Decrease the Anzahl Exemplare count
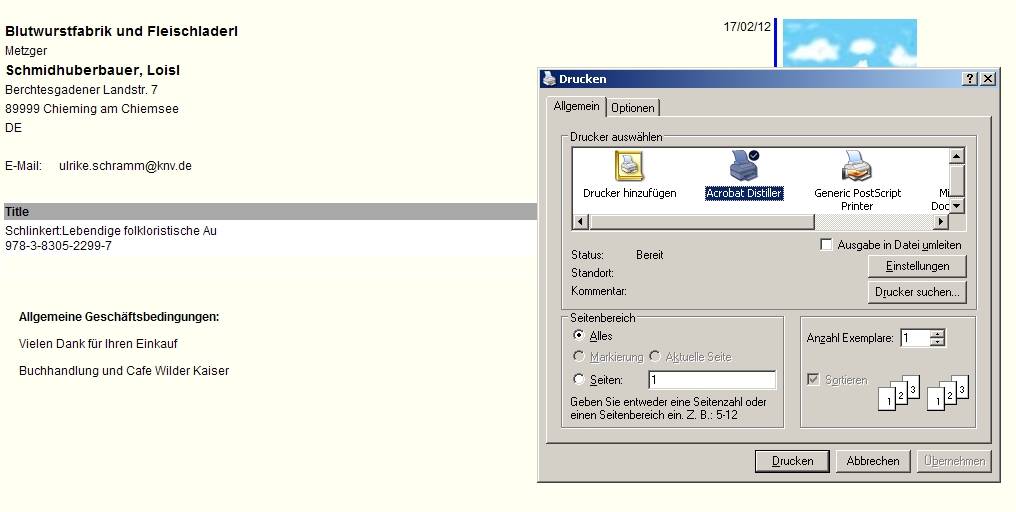The height and width of the screenshot is (512, 1016). tap(937, 343)
